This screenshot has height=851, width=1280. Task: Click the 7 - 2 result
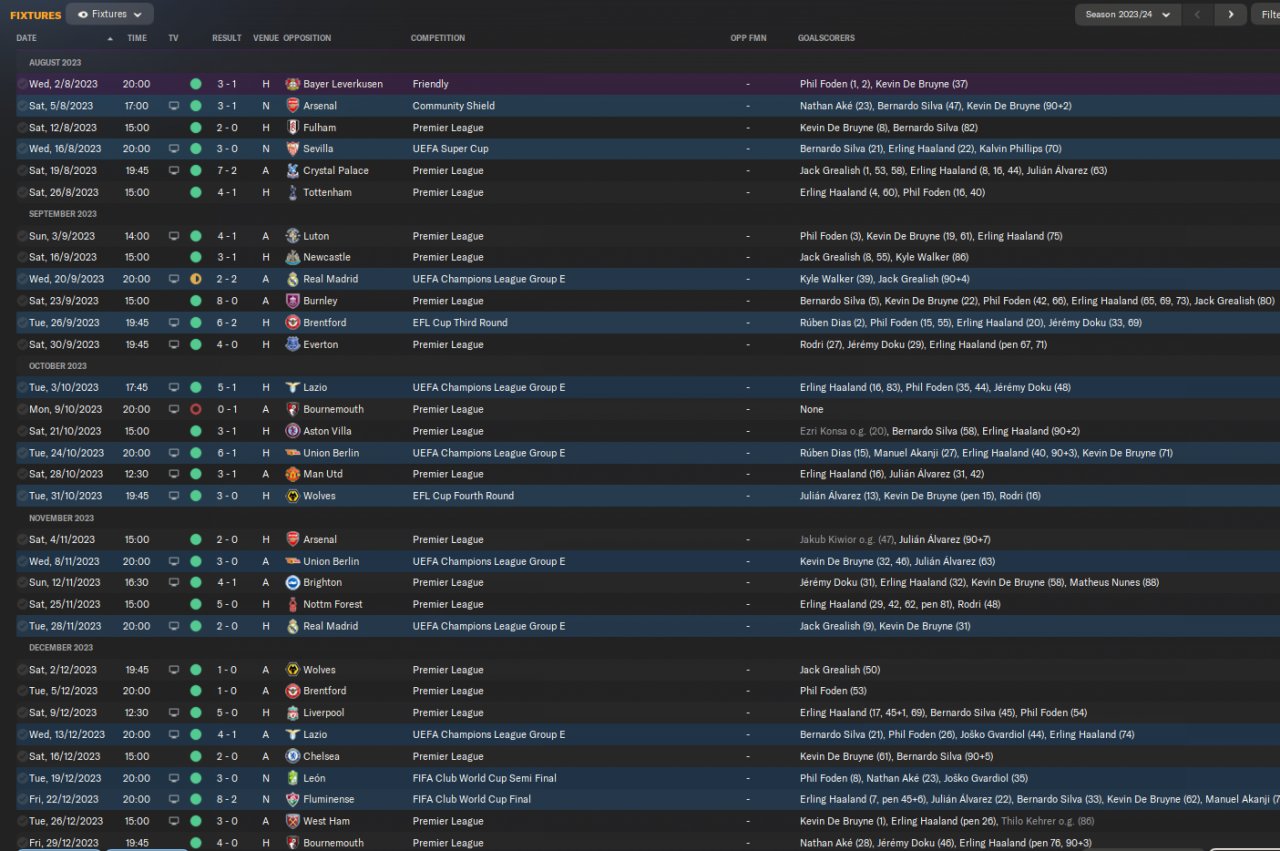[227, 171]
